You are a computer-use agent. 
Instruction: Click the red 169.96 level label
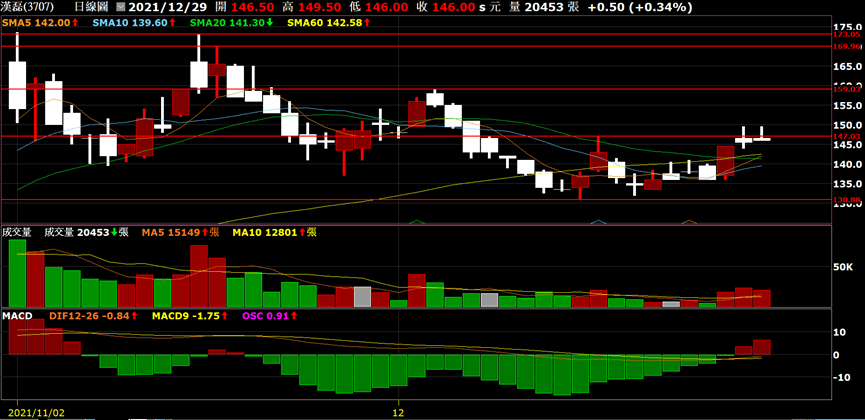pyautogui.click(x=847, y=46)
